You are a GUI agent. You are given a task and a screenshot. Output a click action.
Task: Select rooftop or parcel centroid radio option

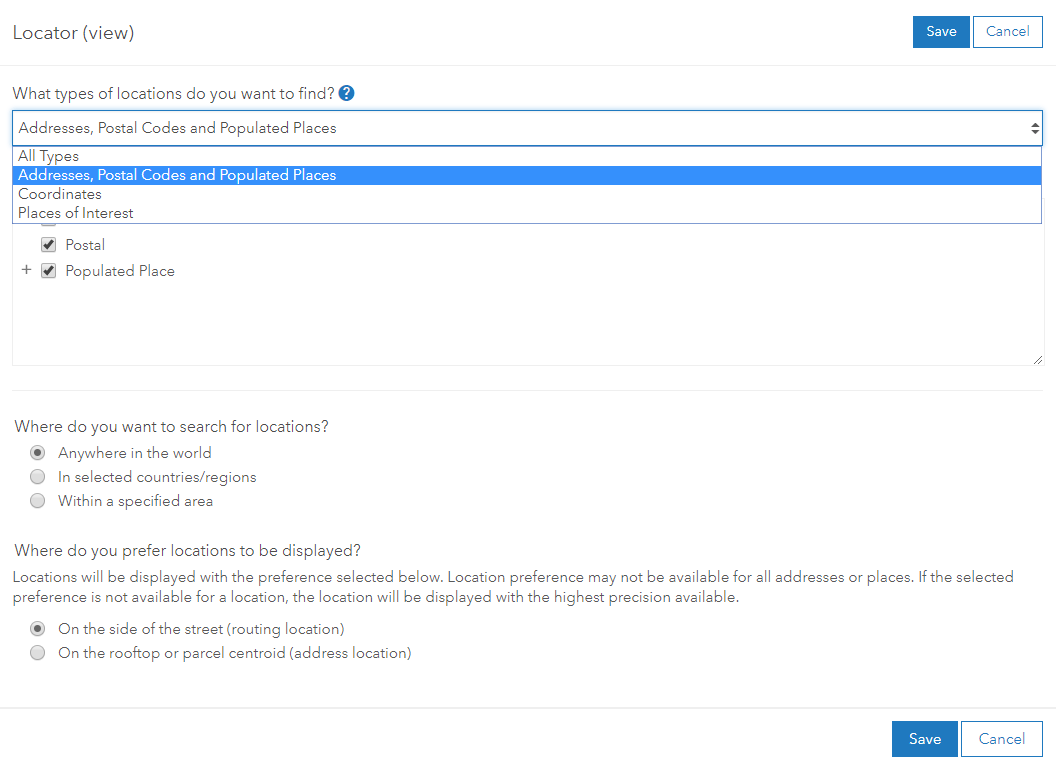(38, 653)
